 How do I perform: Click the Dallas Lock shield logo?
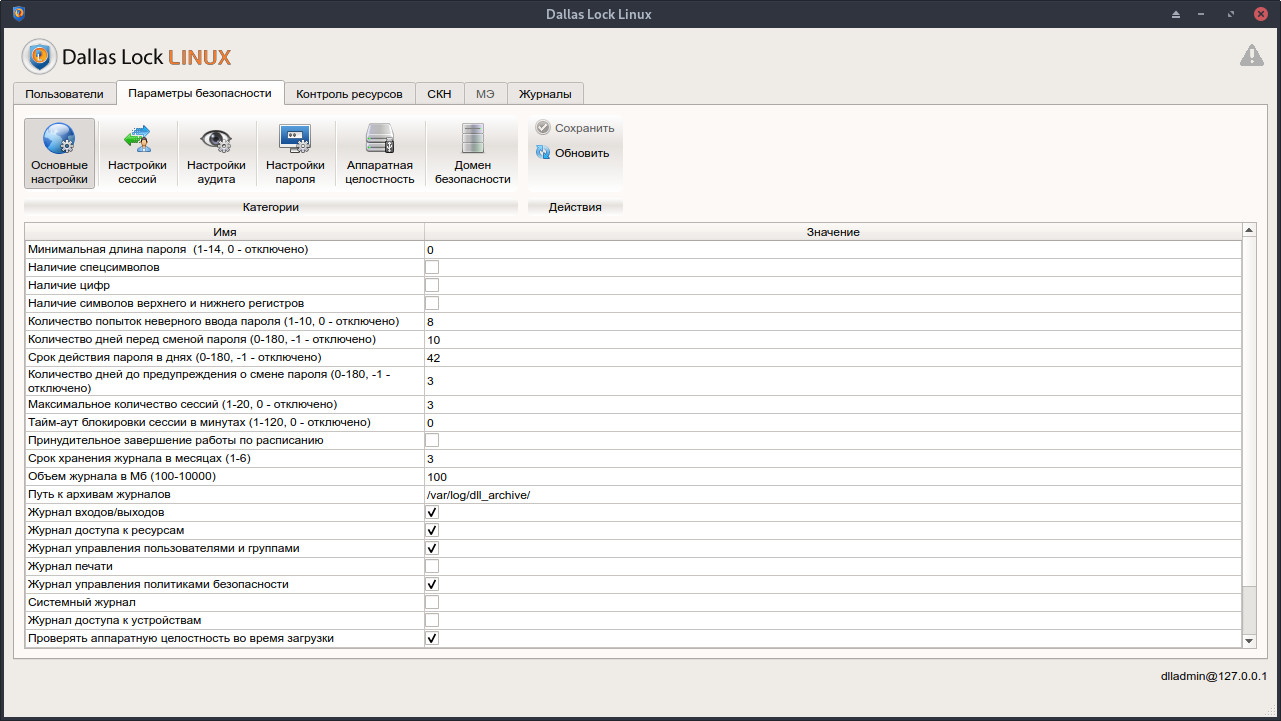(39, 56)
